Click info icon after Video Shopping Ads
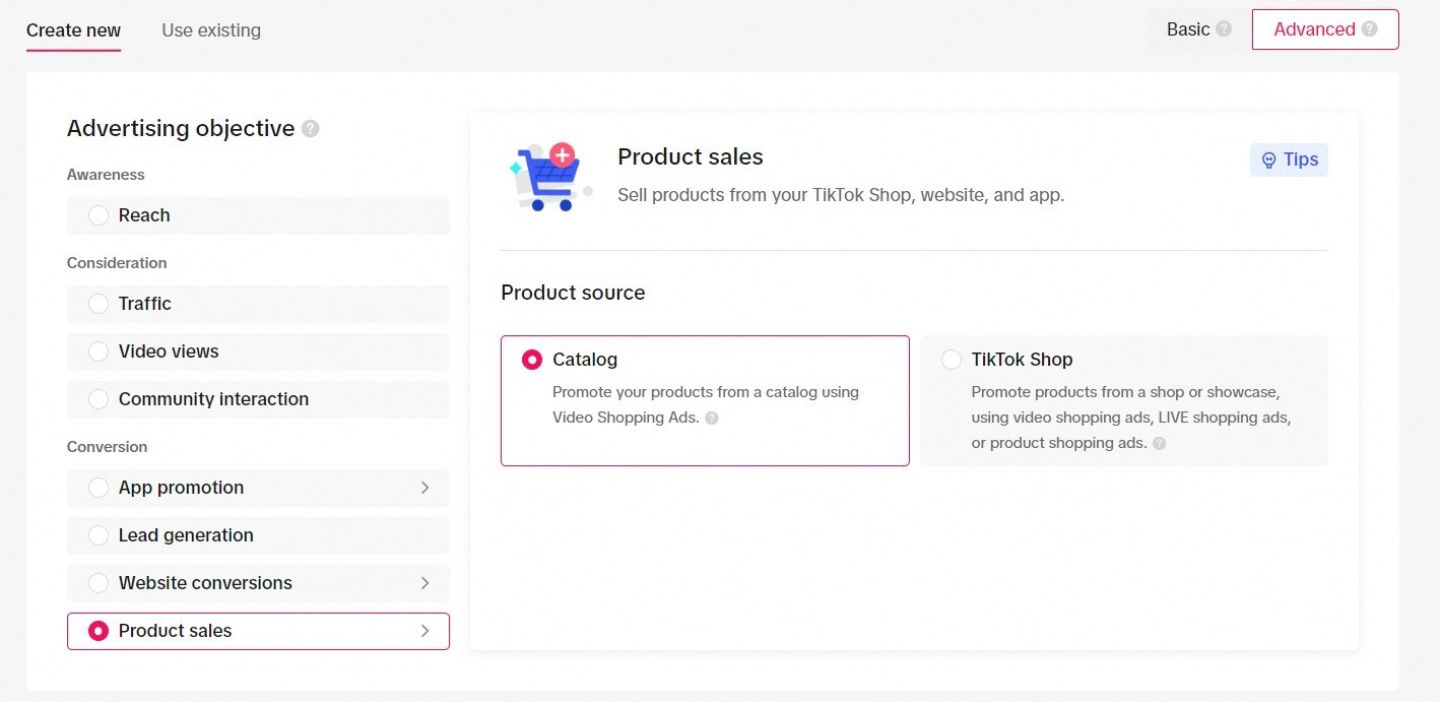The height and width of the screenshot is (702, 1440). pos(712,419)
